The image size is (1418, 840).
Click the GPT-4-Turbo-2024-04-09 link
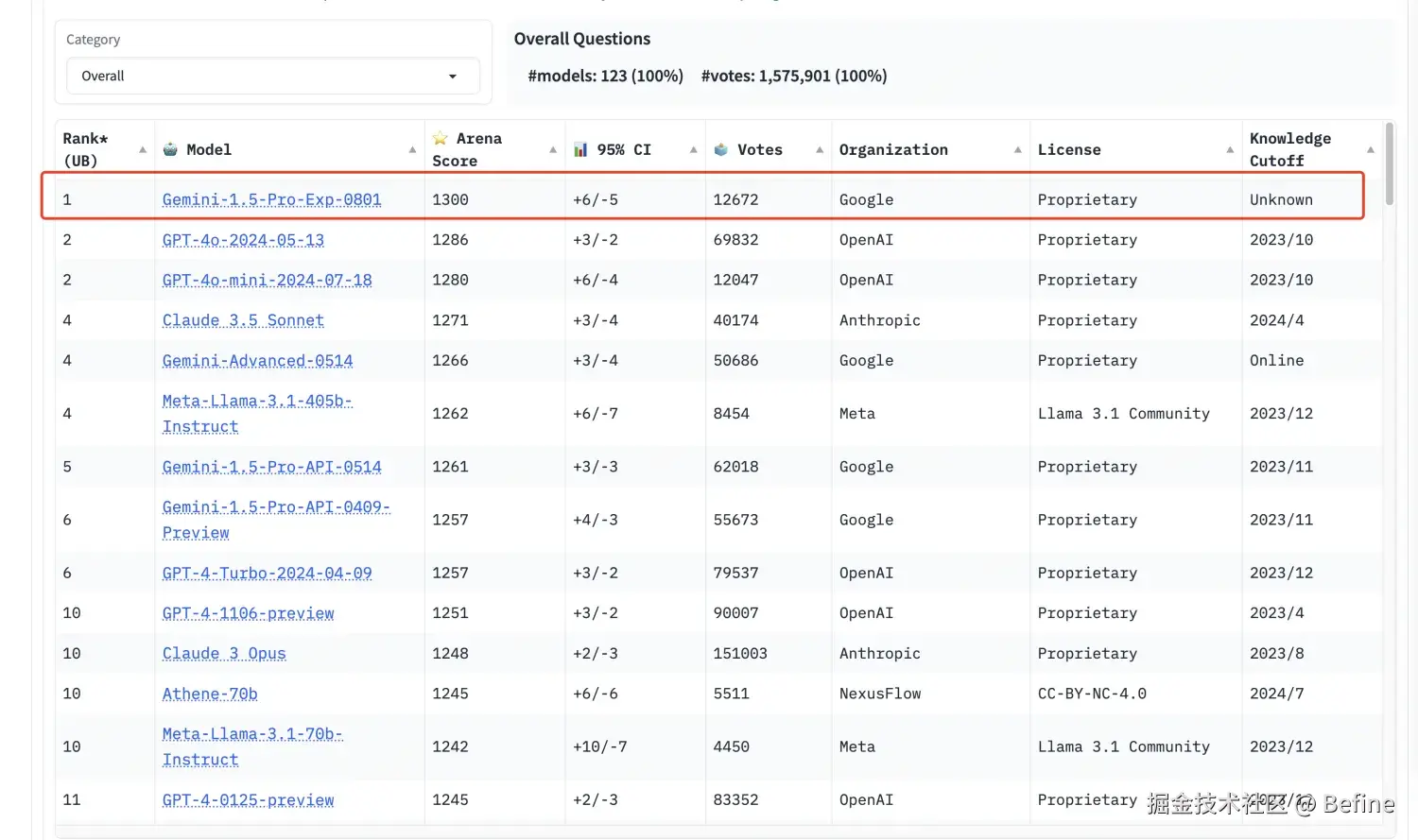(x=267, y=574)
